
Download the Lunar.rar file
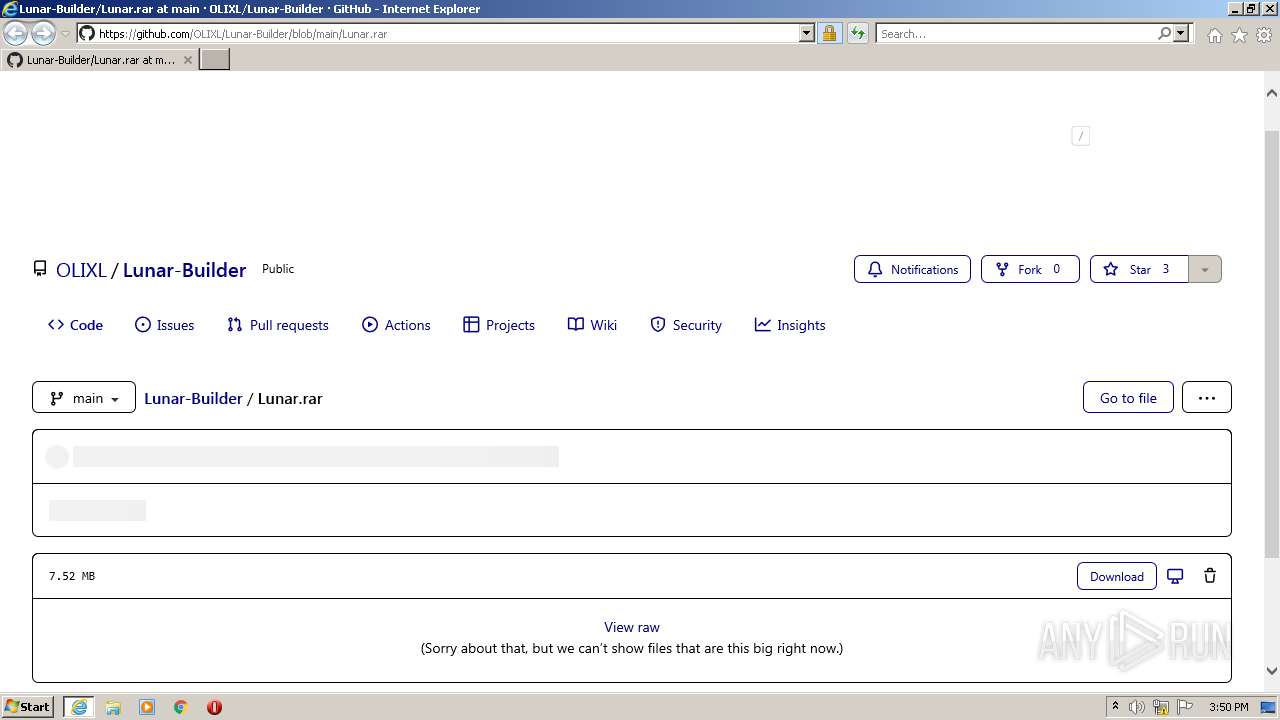1117,576
